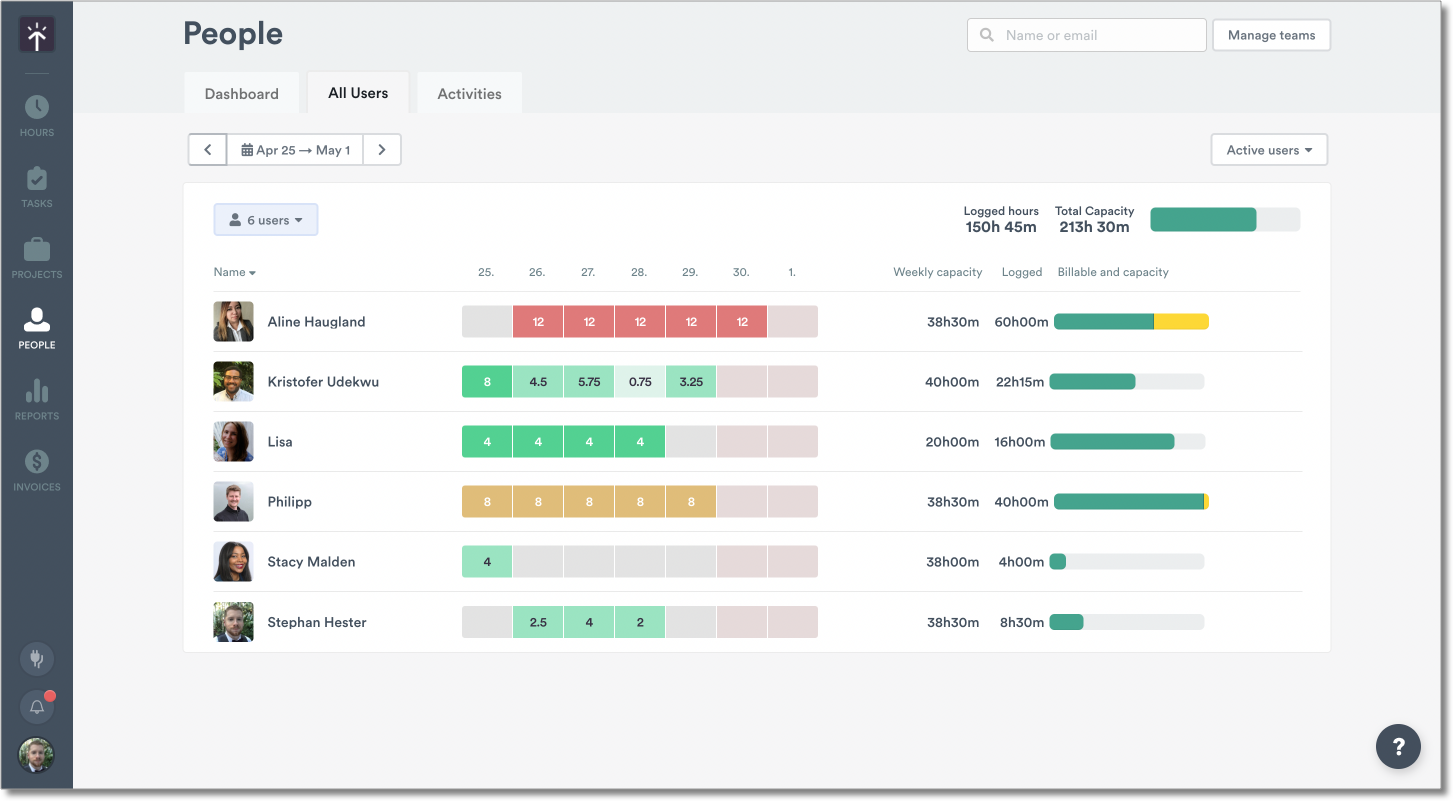This screenshot has width=1454, height=802.
Task: Click the Manage teams button
Action: [1271, 34]
